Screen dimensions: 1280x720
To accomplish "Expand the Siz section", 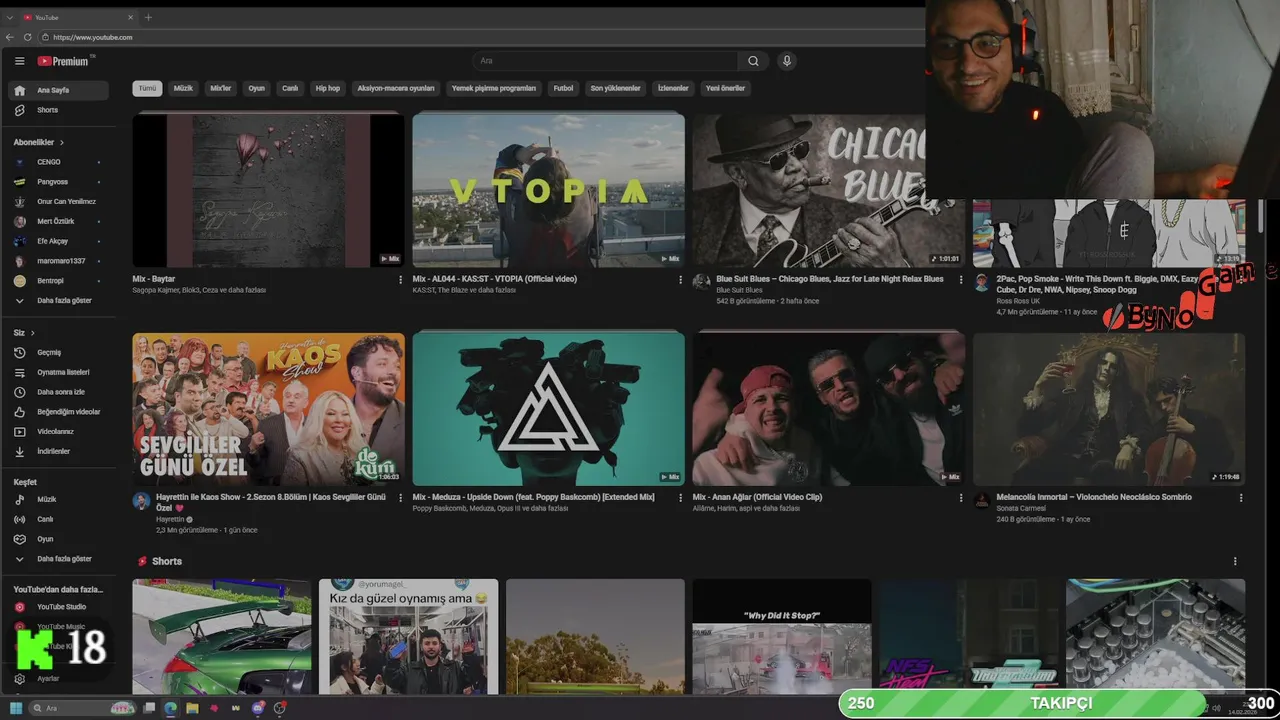I will [24, 333].
